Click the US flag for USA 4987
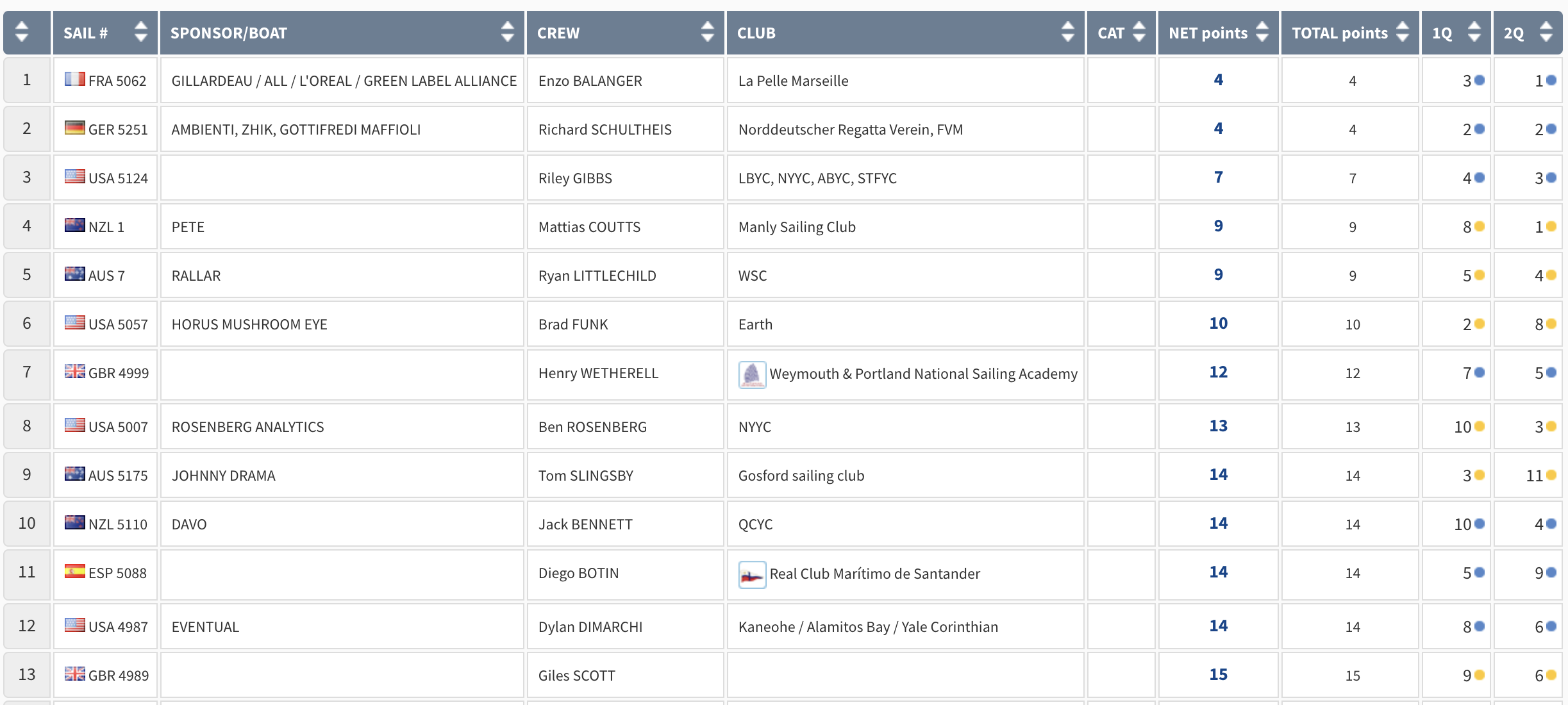 pyautogui.click(x=75, y=626)
